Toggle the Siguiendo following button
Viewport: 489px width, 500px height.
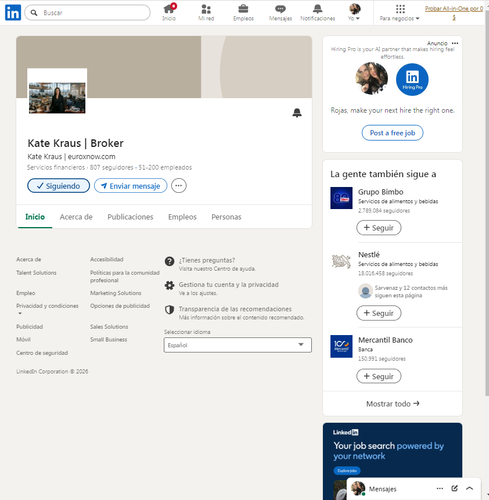tap(58, 186)
